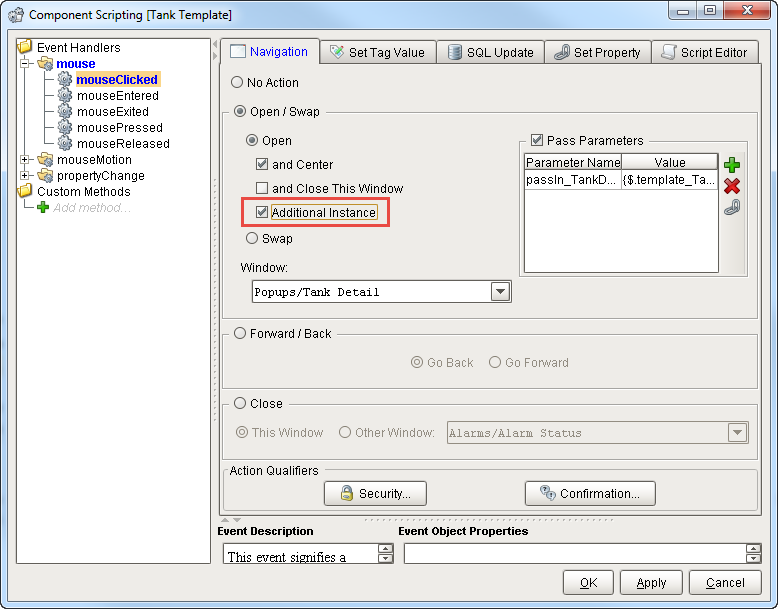Click the tag icon on Set Tag Value tab
Screen dimensions: 778x609
(337, 52)
